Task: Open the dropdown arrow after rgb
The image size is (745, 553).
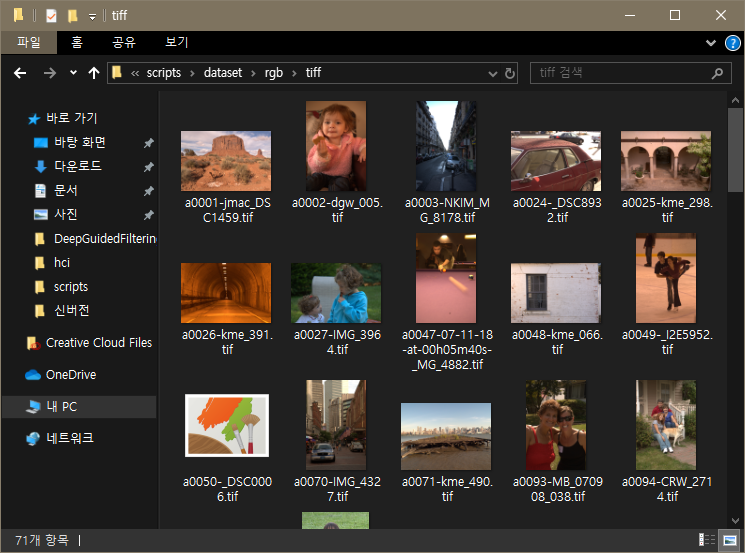Action: (295, 73)
